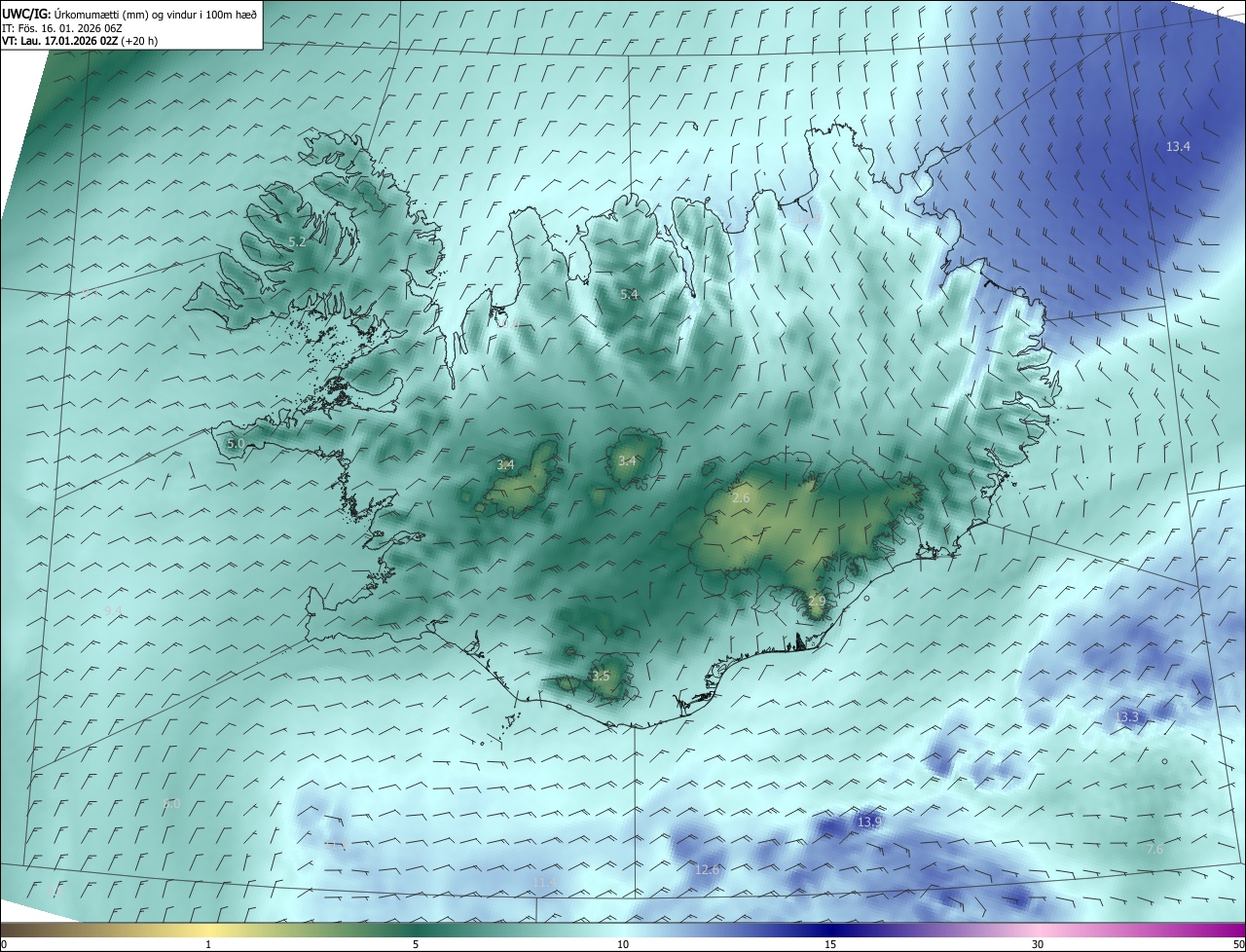Click the 13.4 value label
This screenshot has width=1246, height=952.
tap(1178, 147)
